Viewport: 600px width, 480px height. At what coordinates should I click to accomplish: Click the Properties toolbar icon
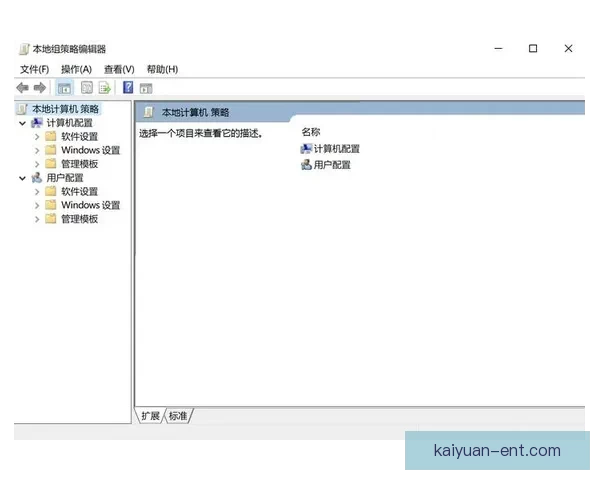[x=87, y=88]
